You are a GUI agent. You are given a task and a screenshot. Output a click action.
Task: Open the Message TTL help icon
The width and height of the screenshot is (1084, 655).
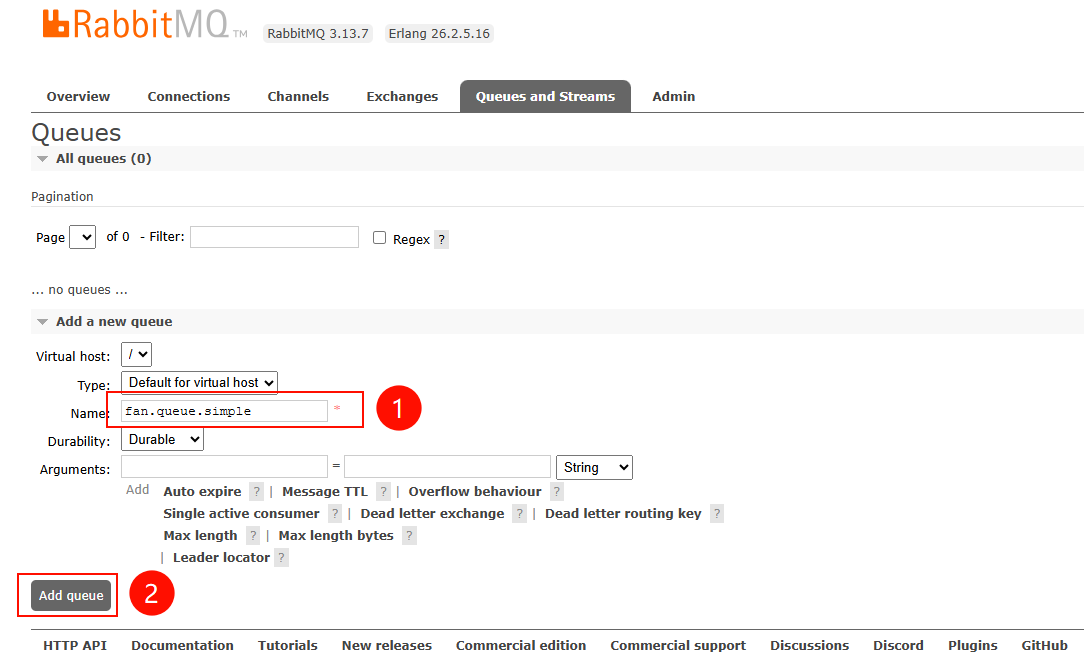pos(383,492)
